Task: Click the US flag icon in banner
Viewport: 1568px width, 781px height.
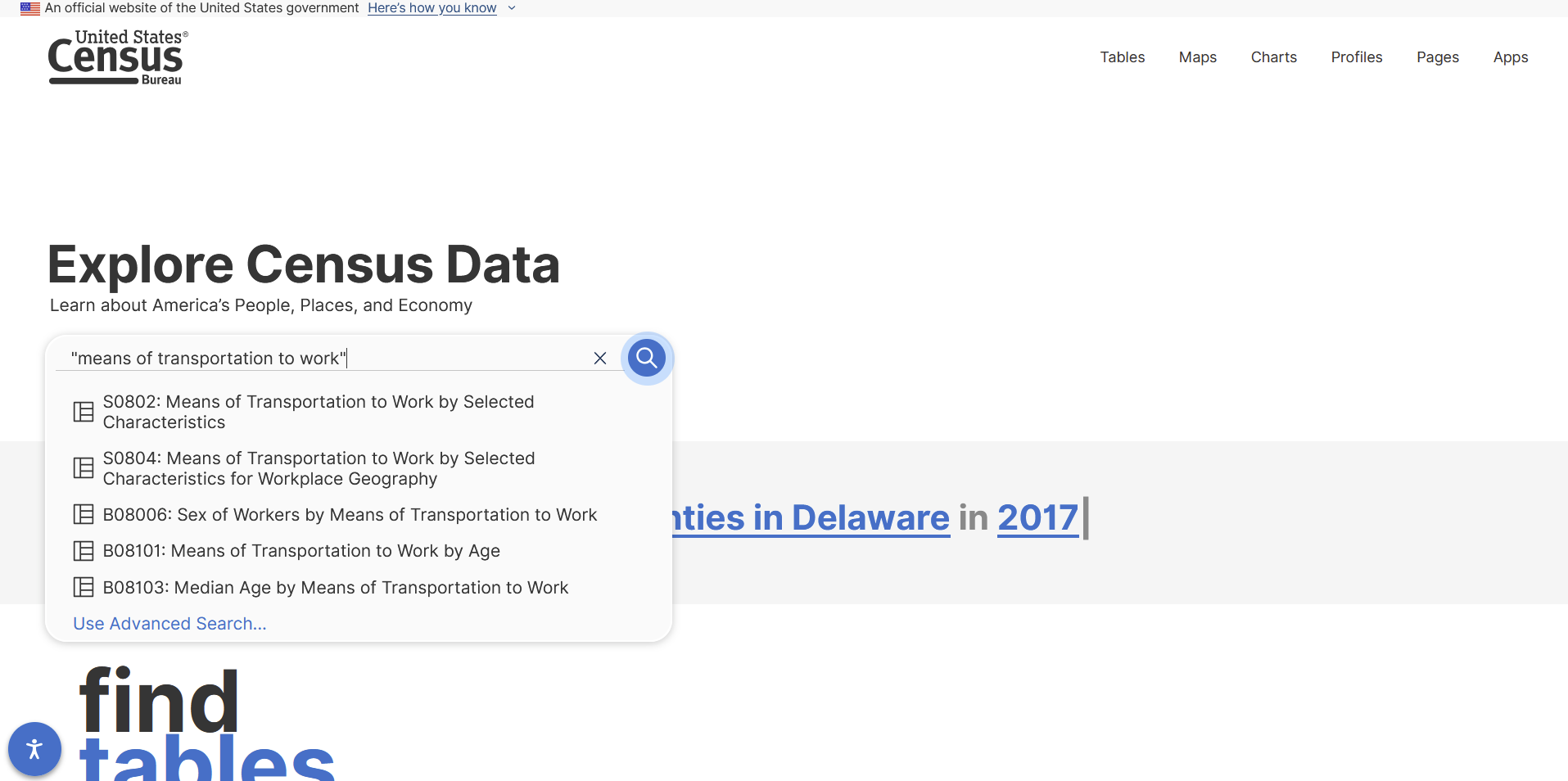Action: click(30, 8)
